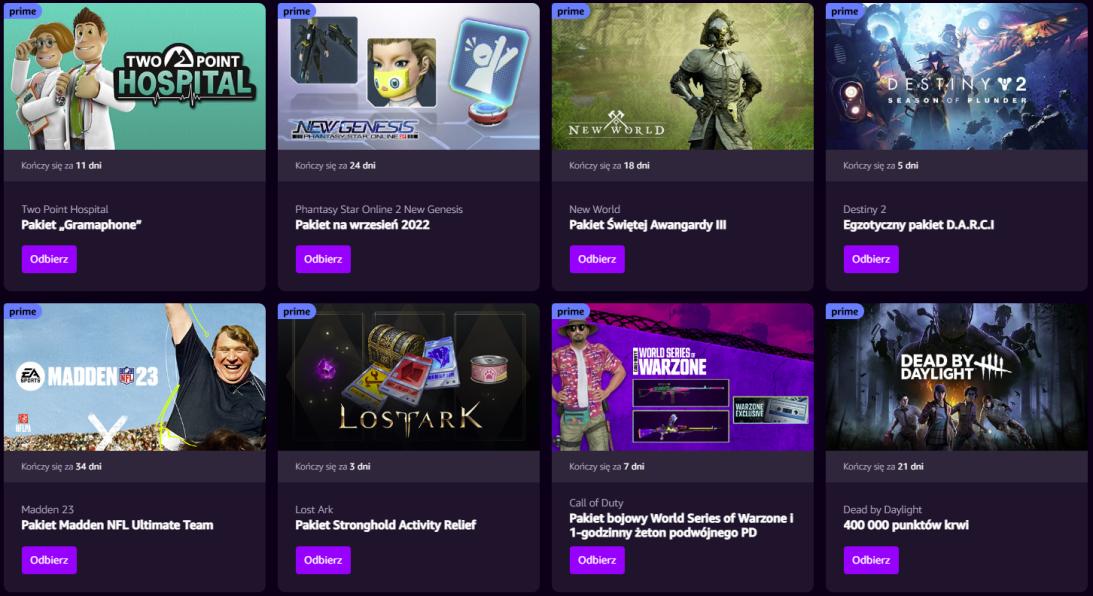Open the Pakiet Madden NFL Ultimate Team title link
Viewport: 1093px width, 596px height.
click(117, 525)
